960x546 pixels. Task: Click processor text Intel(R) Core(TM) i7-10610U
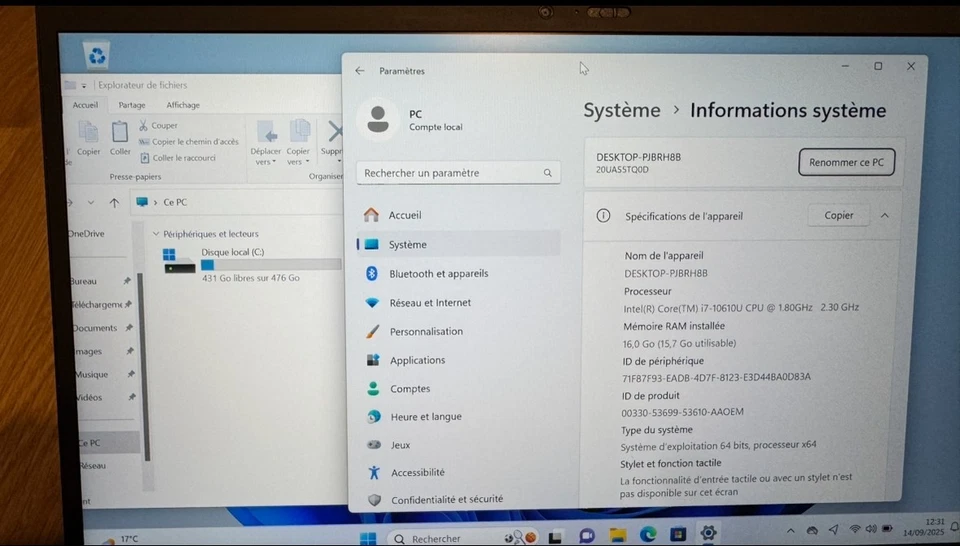[741, 308]
